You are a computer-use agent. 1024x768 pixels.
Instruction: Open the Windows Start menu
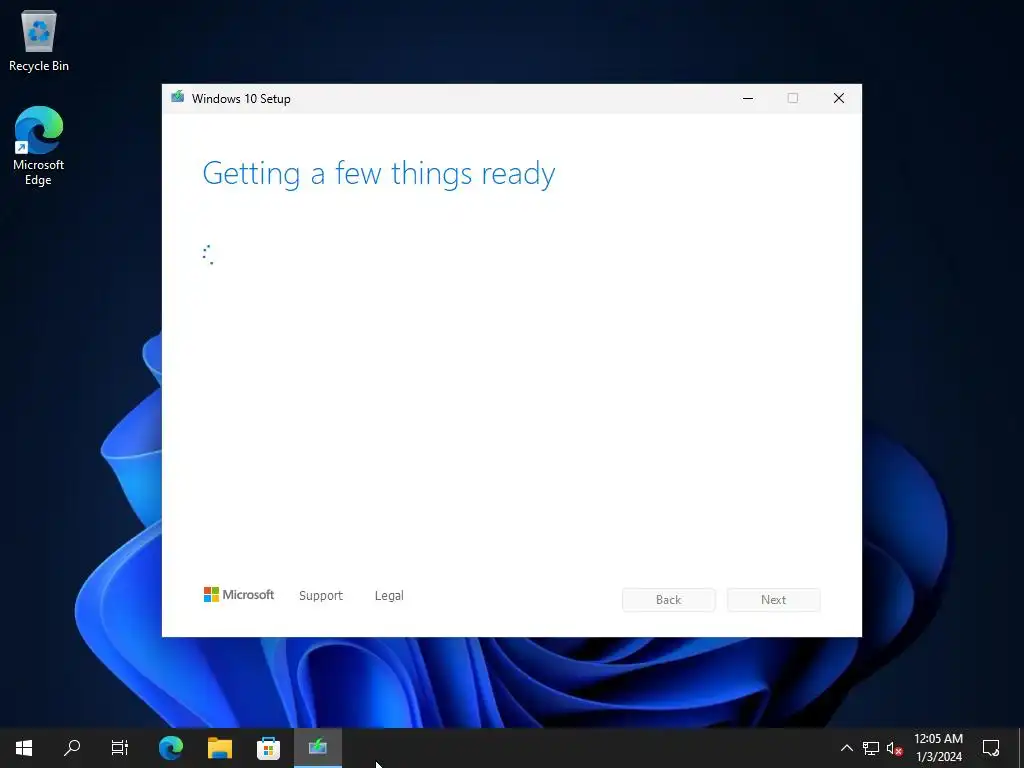tap(24, 748)
